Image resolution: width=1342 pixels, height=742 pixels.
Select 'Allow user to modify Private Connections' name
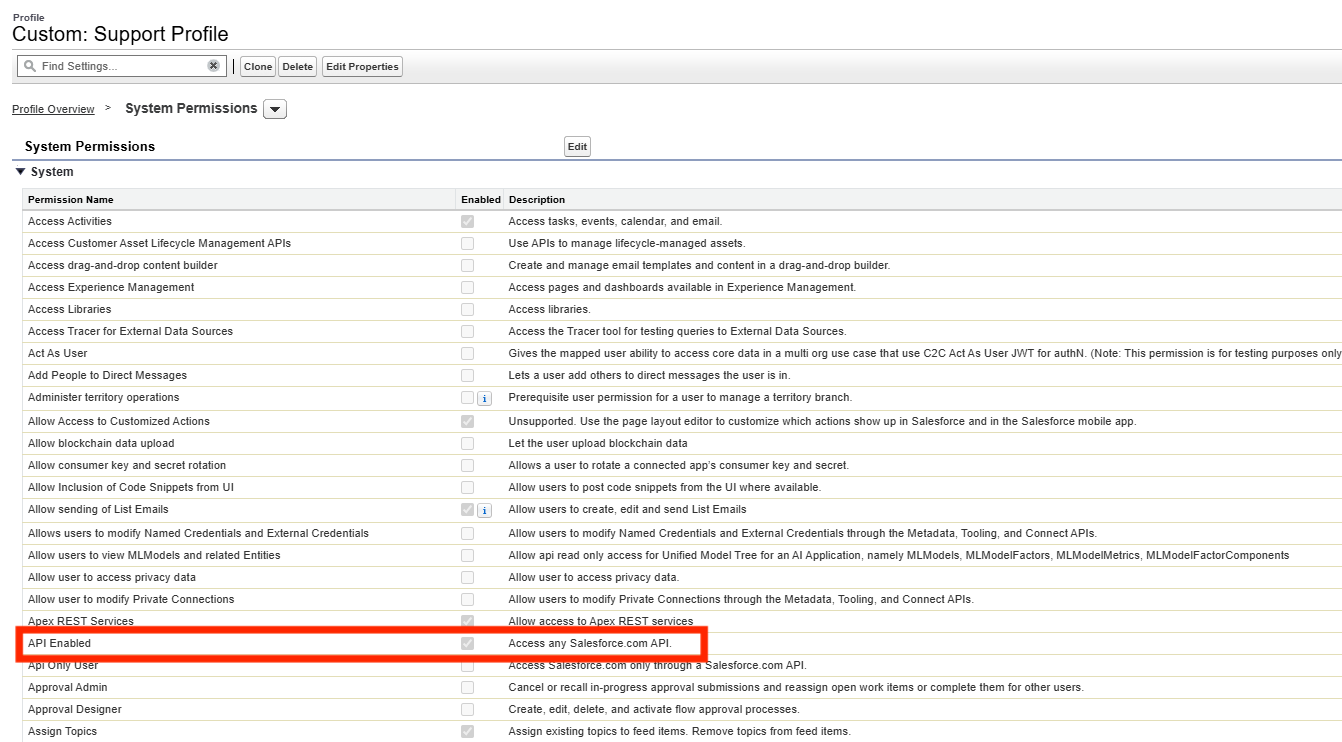tap(131, 599)
